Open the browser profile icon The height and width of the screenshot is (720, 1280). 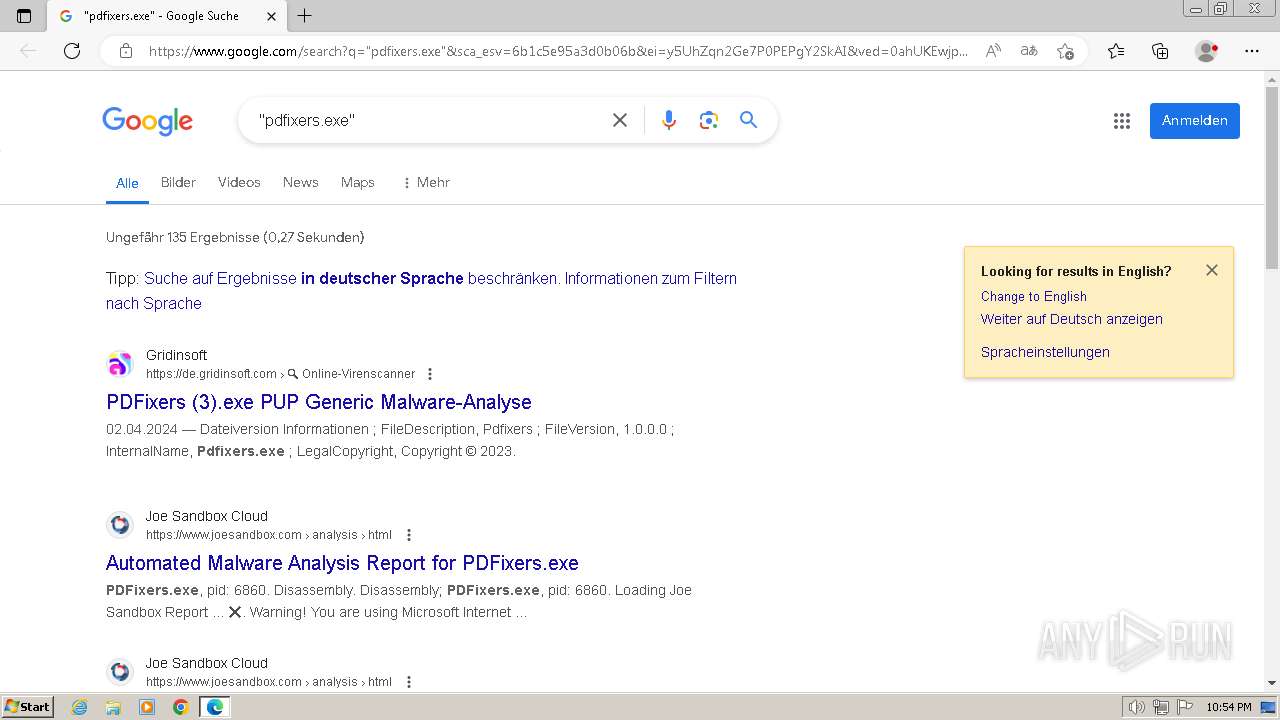coord(1207,51)
